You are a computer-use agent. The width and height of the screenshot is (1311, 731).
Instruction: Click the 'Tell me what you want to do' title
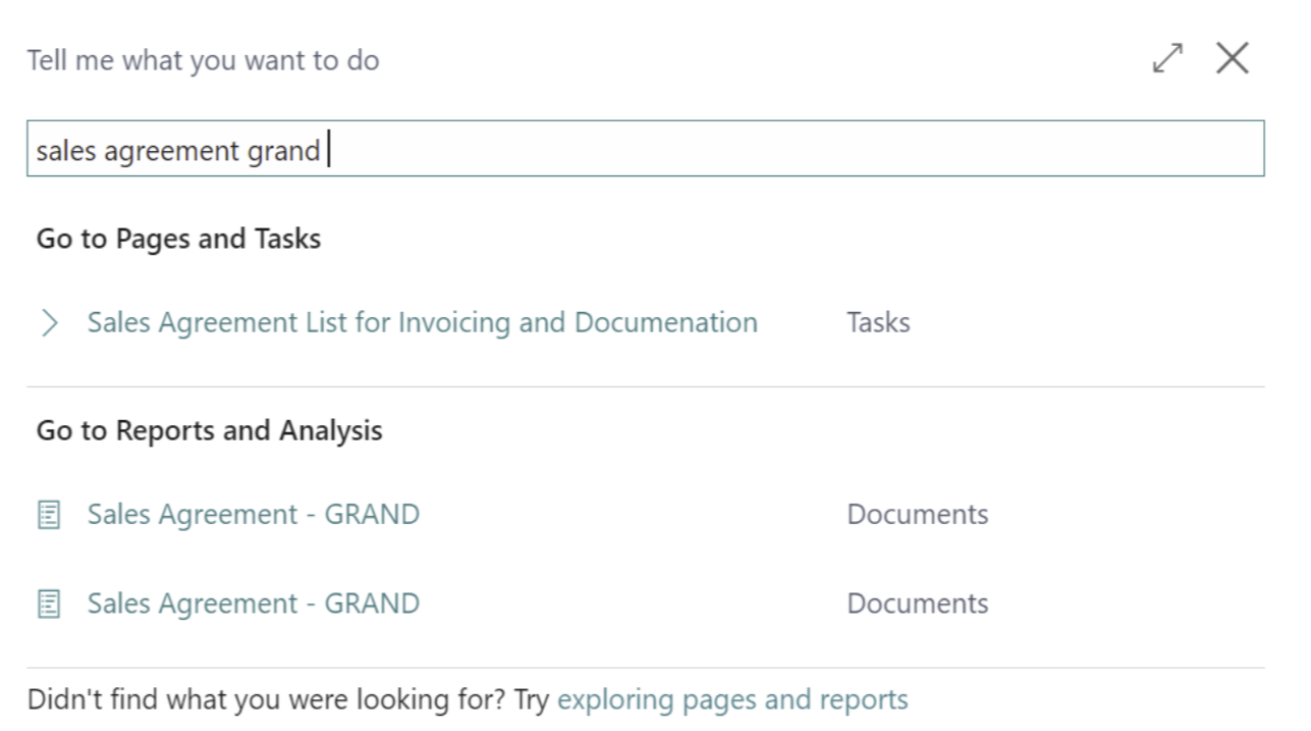203,60
